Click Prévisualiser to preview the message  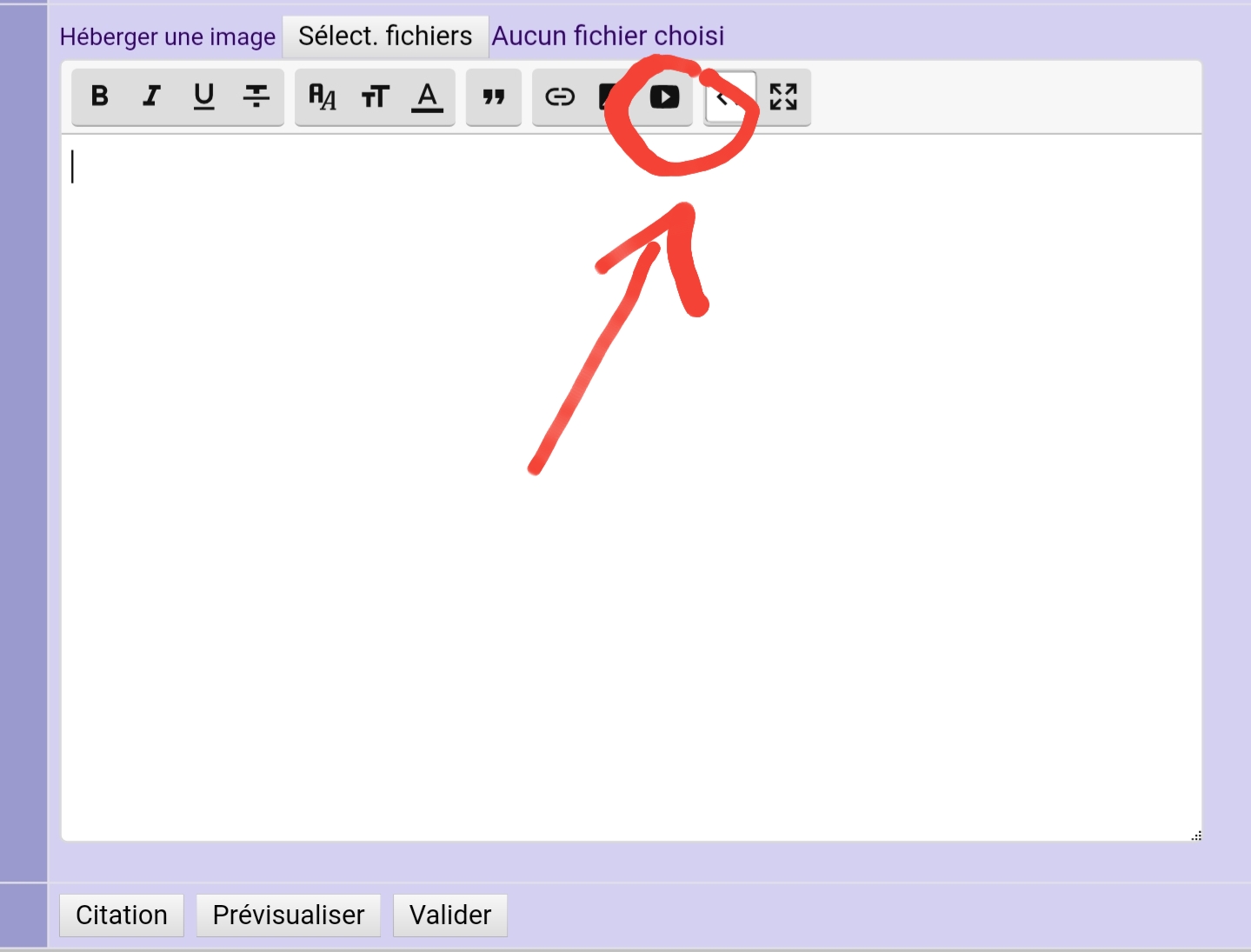pyautogui.click(x=289, y=915)
